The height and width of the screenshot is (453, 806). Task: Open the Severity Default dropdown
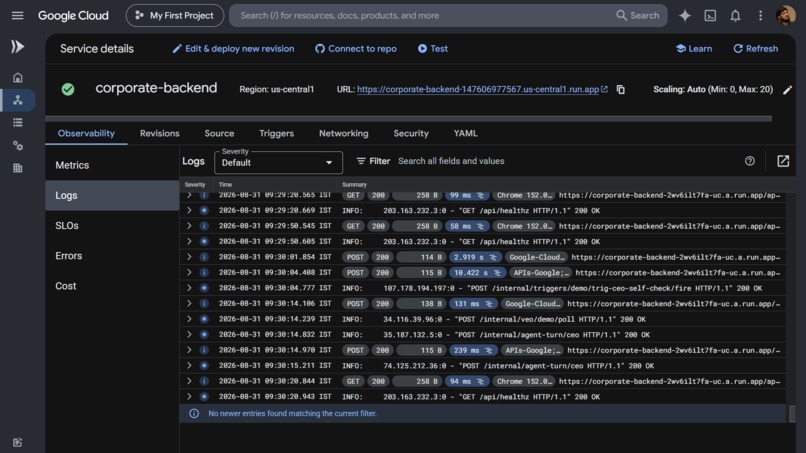tap(278, 162)
